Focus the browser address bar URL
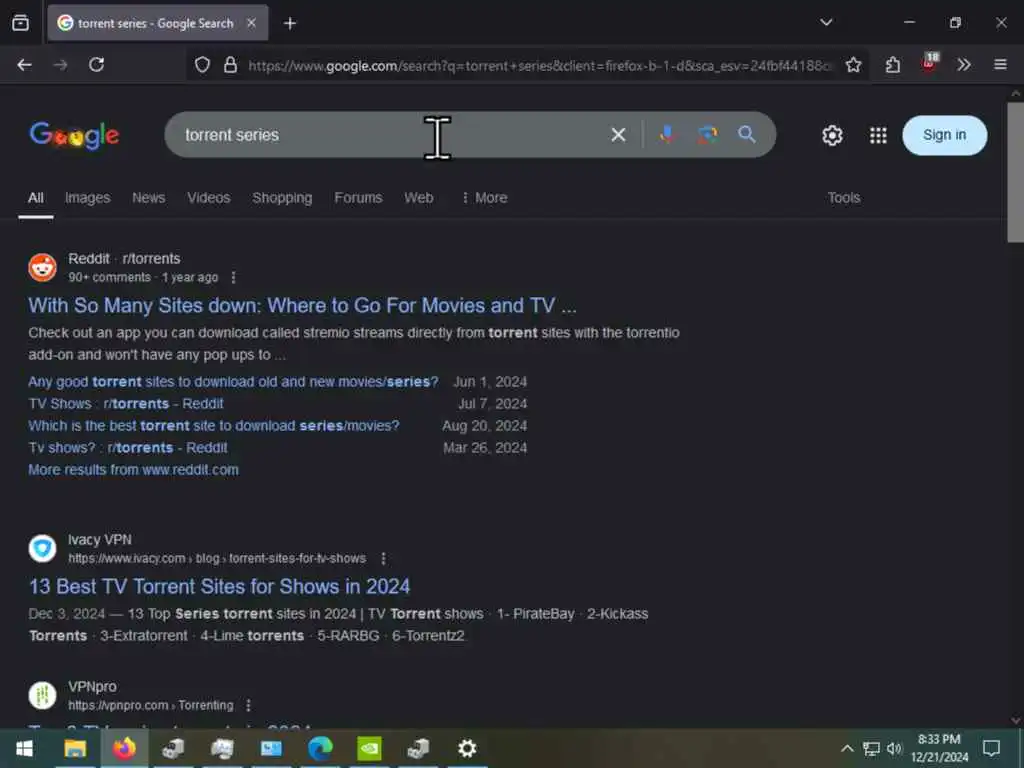 click(539, 65)
